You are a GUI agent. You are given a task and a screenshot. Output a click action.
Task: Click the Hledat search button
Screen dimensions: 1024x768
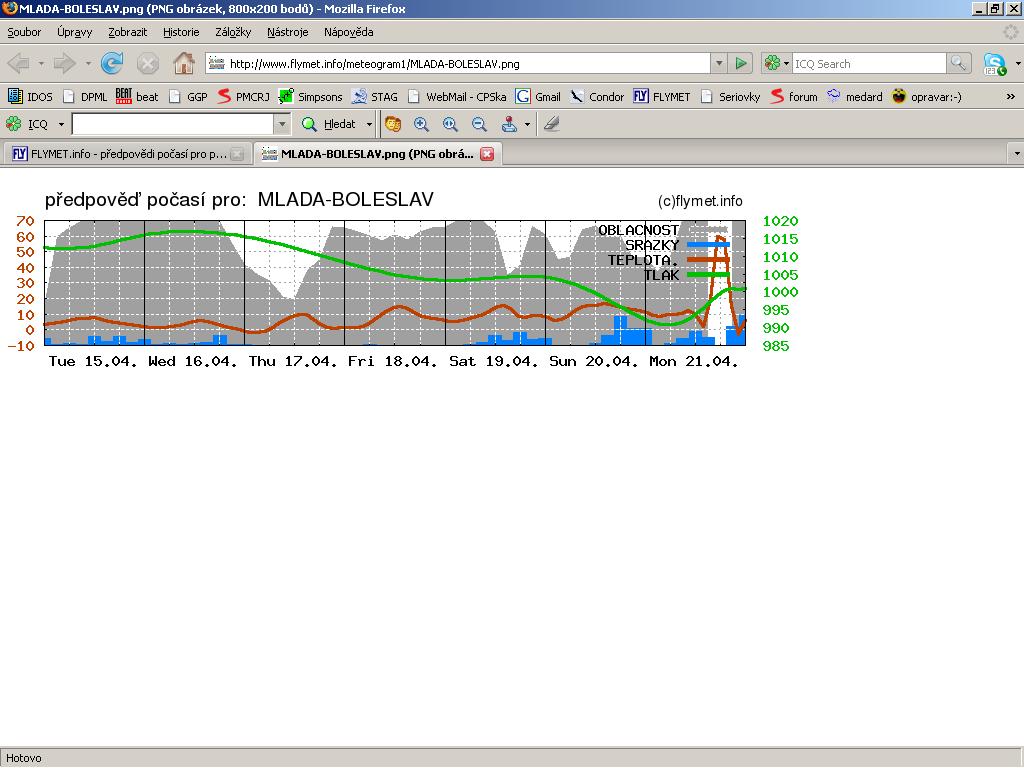tap(330, 124)
